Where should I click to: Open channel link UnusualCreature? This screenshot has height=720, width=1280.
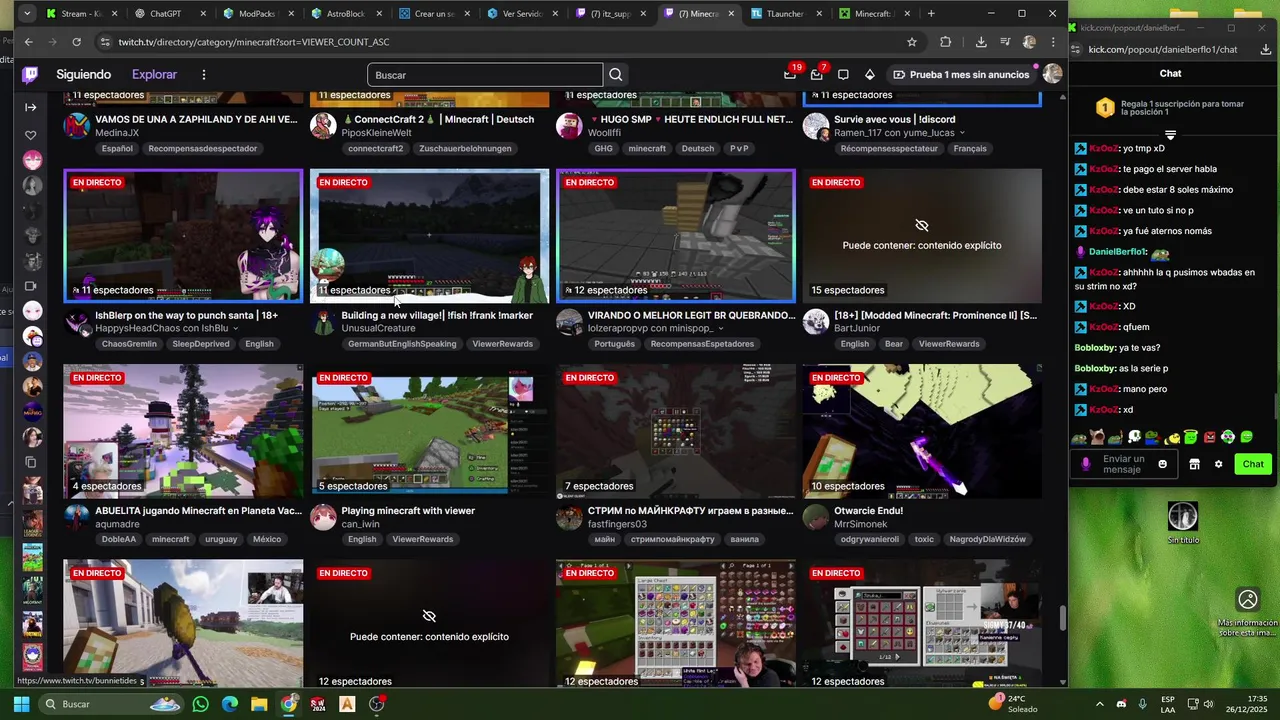tap(378, 328)
